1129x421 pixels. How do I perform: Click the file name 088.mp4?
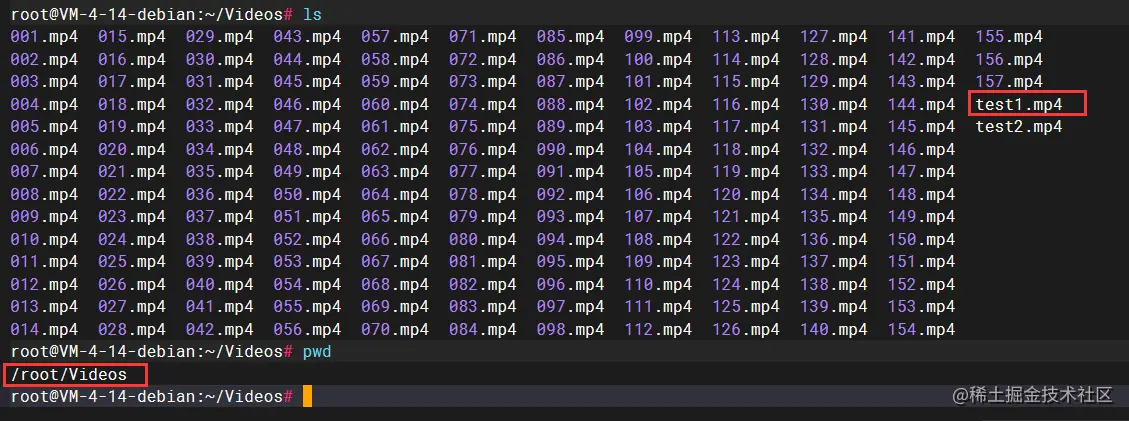click(x=570, y=105)
